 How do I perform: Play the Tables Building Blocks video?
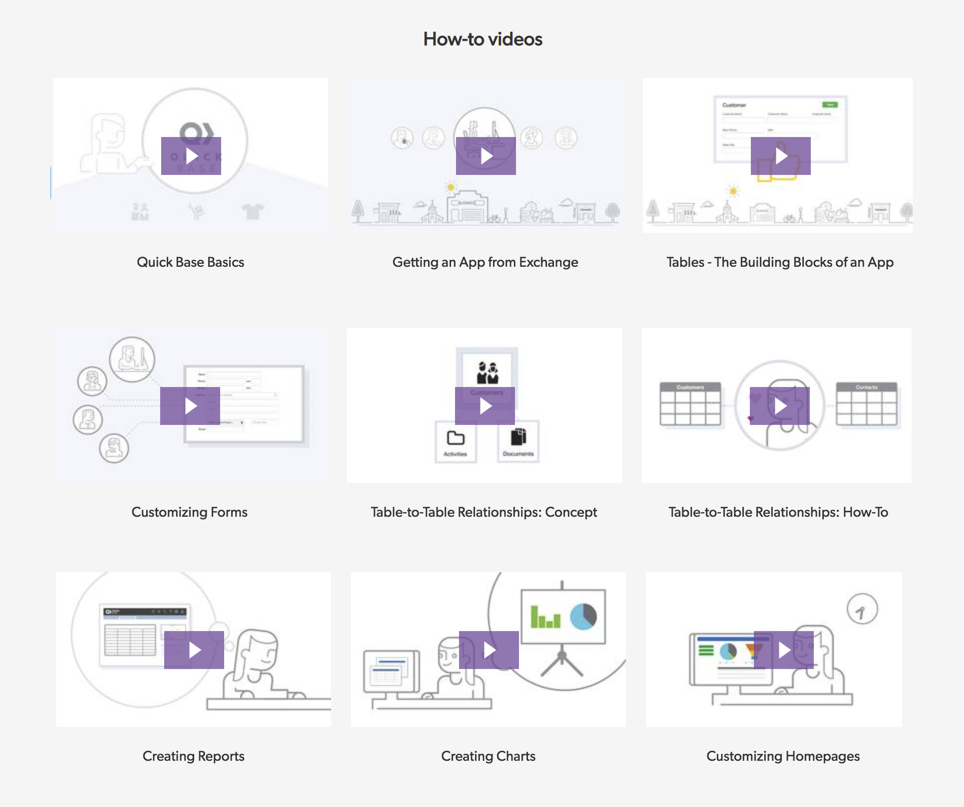click(x=781, y=155)
